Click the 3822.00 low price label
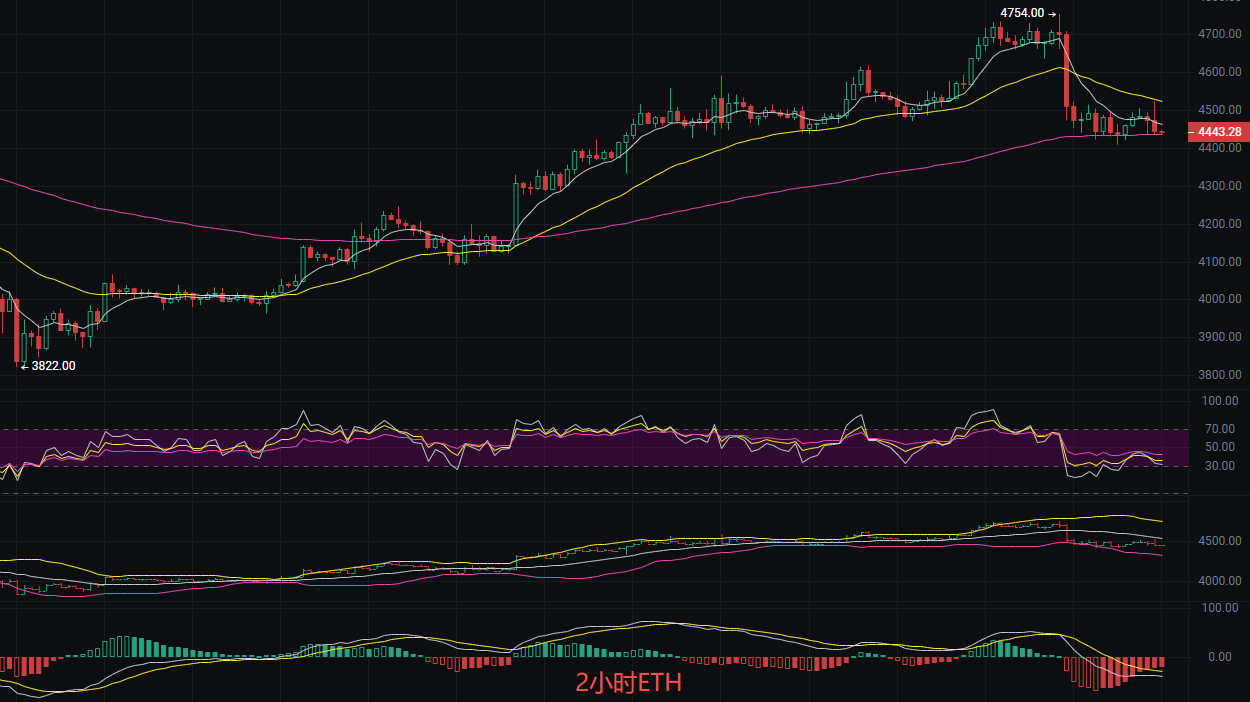The height and width of the screenshot is (702, 1250). click(x=52, y=366)
